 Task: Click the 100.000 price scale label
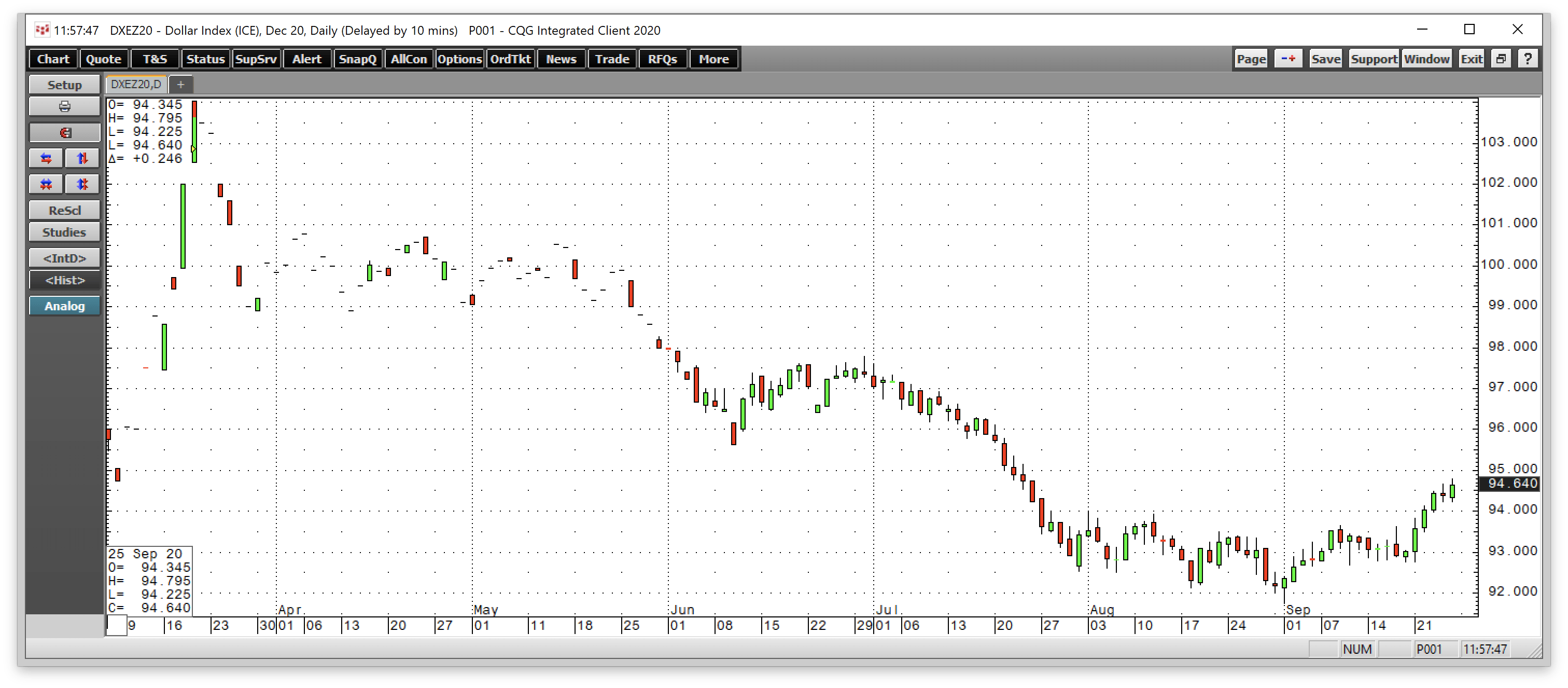coord(1509,264)
